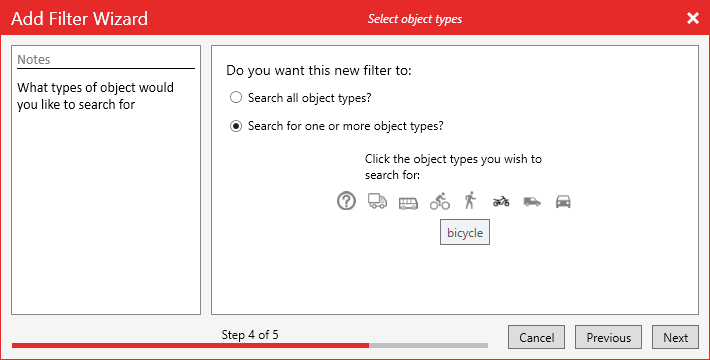Select the pedestrian object type icon

(470, 200)
